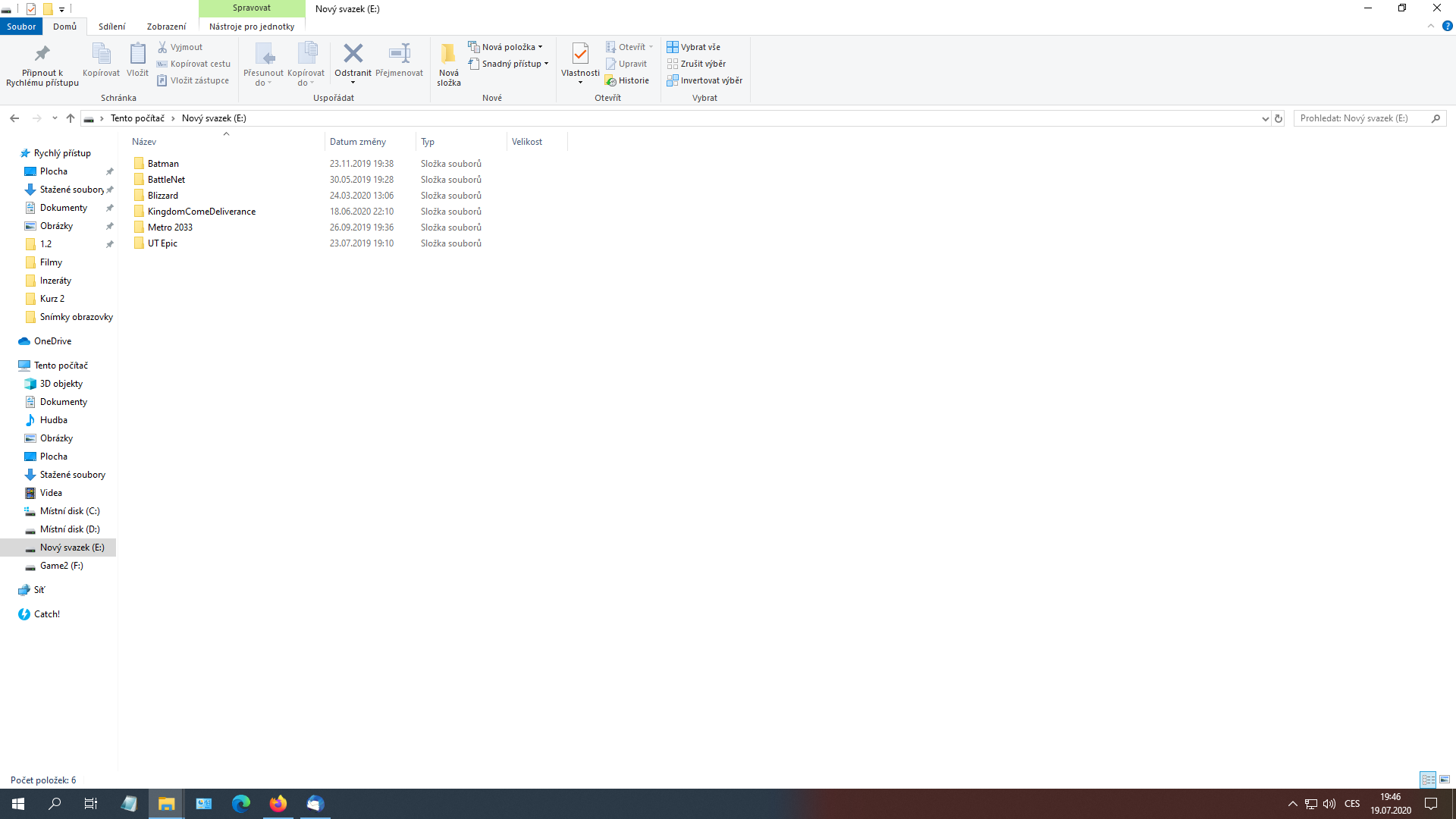Click Připnout k Rychlému přístupu pin icon

pos(42,54)
